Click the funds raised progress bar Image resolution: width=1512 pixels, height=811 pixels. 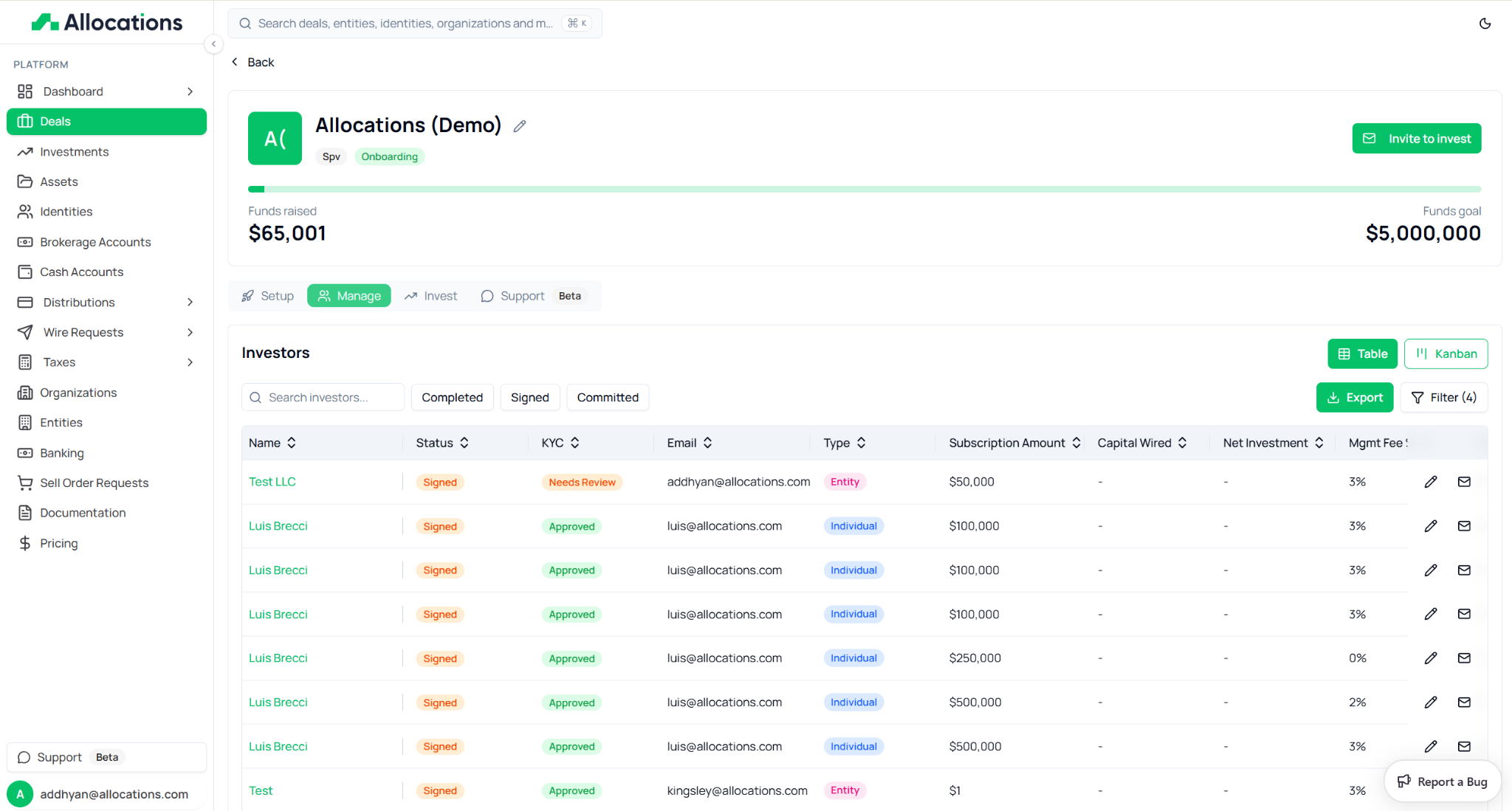864,190
